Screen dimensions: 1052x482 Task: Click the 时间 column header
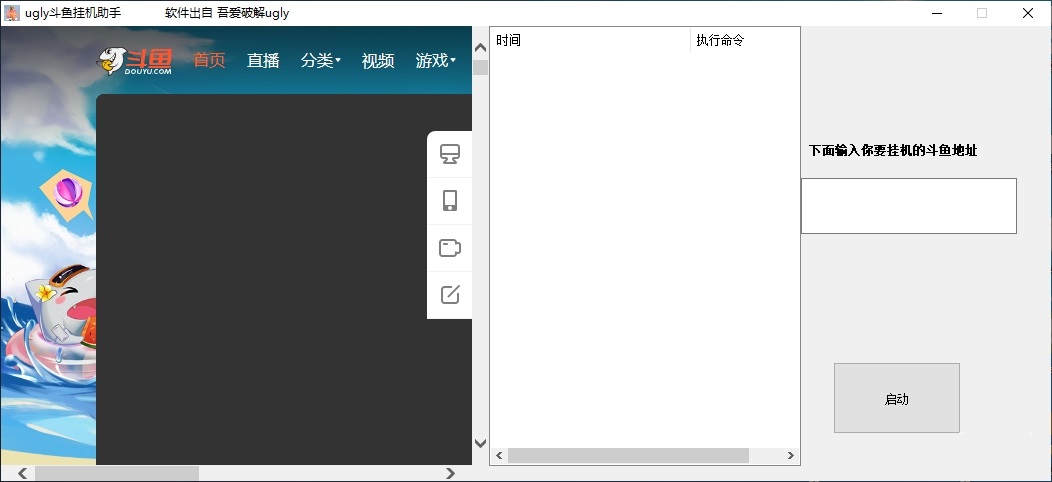590,40
